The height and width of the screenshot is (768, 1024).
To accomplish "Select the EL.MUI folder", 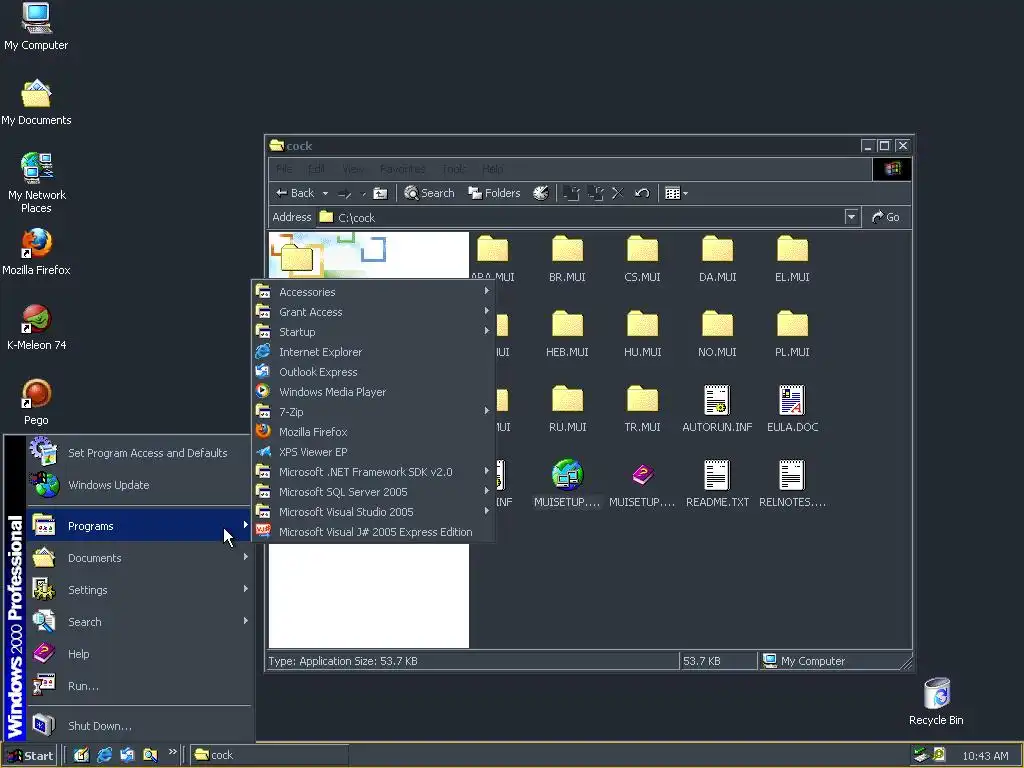I will [x=792, y=259].
